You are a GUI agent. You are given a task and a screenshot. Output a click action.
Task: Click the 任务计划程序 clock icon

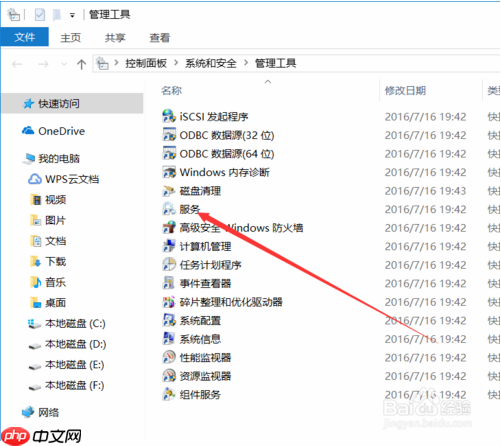(x=169, y=265)
